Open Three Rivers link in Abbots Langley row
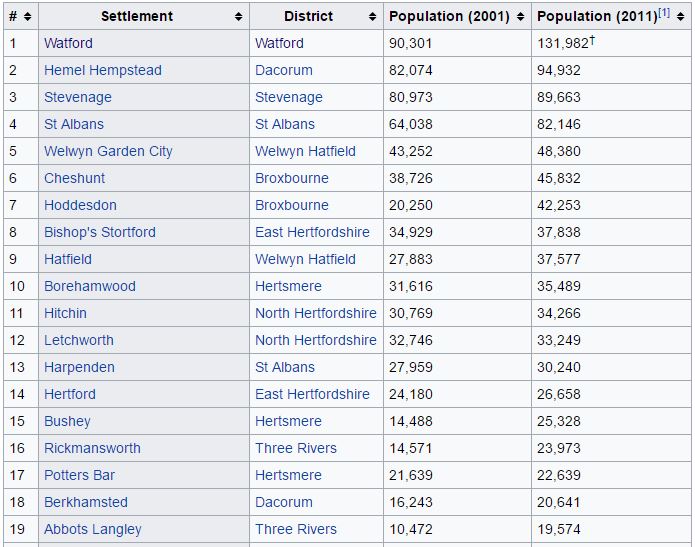Screen dimensions: 695x547 (295, 529)
